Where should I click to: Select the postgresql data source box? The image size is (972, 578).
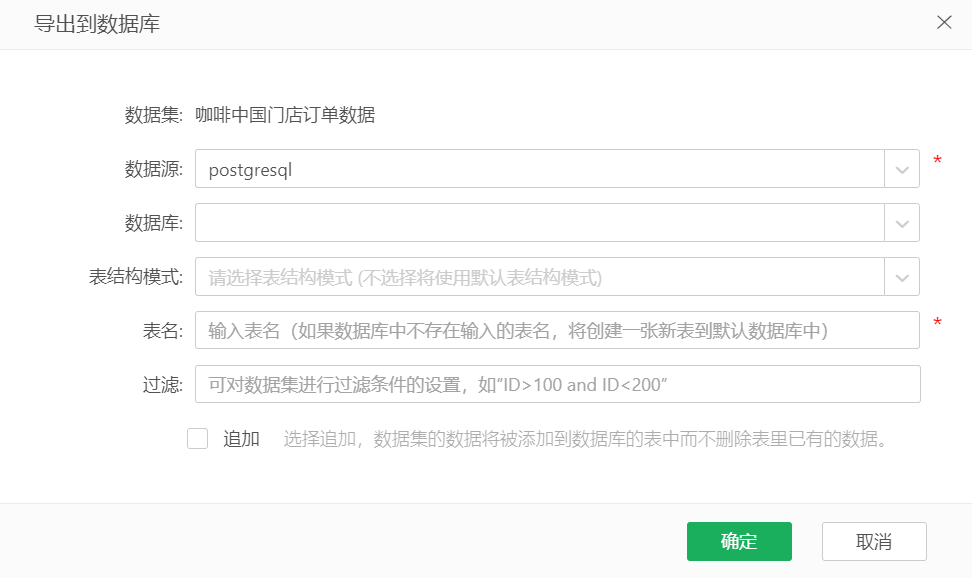539,170
